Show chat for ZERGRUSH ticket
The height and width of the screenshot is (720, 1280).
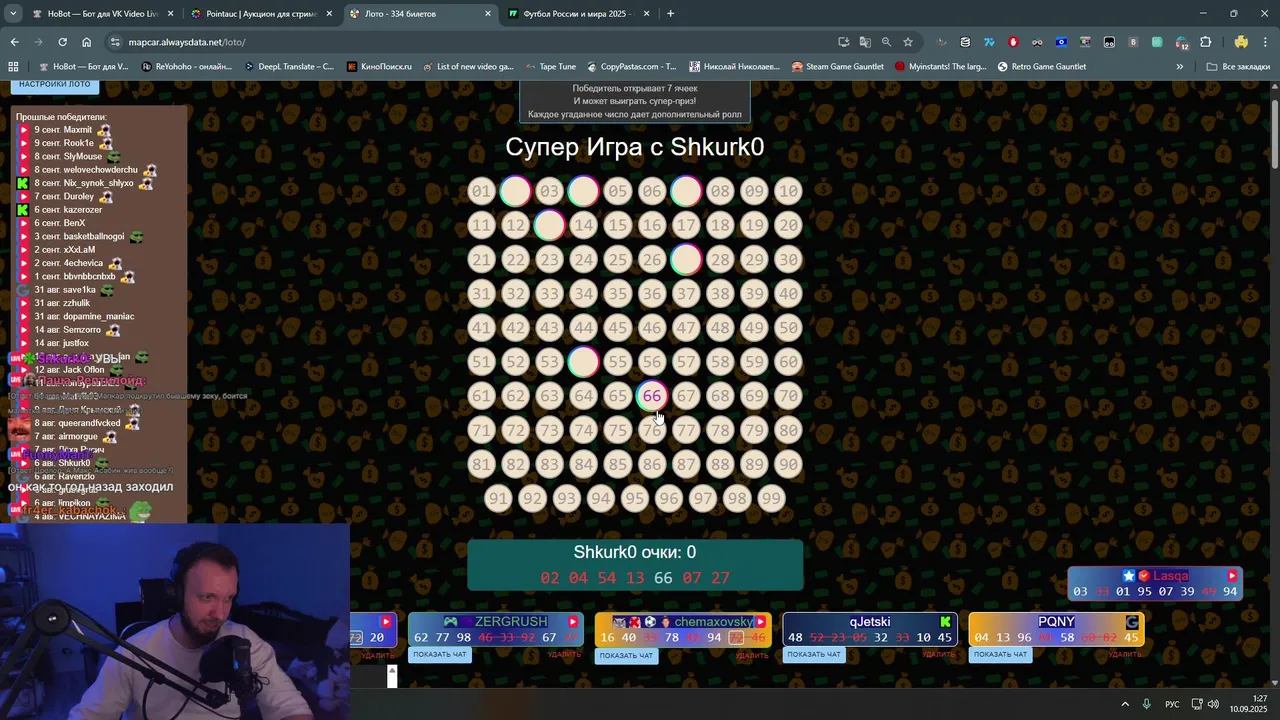tap(439, 655)
